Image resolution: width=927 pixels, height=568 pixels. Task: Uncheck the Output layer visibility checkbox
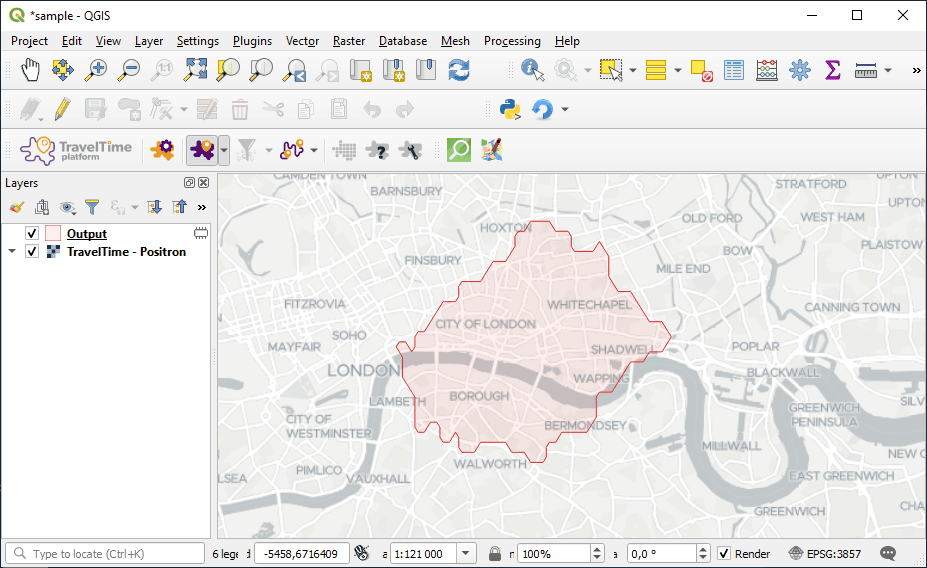(32, 234)
